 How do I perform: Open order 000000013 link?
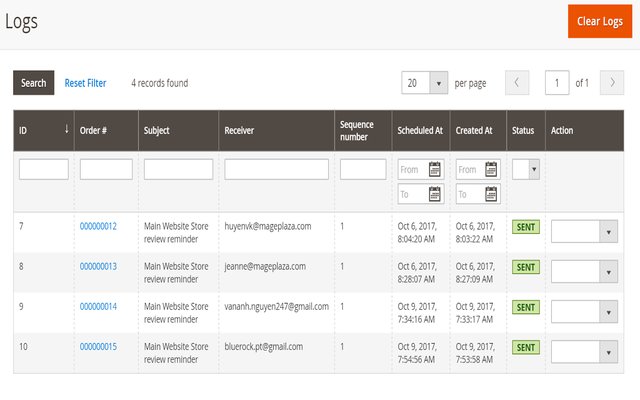point(98,267)
